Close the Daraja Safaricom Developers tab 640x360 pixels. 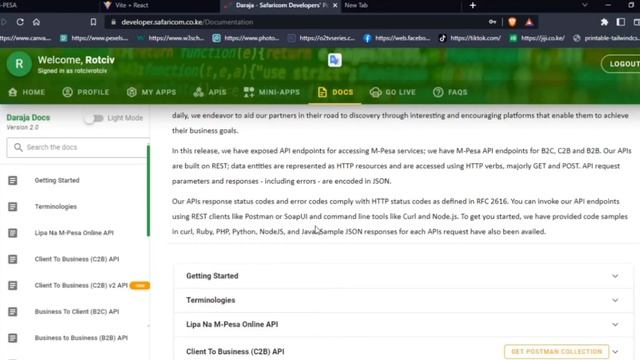[x=335, y=5]
